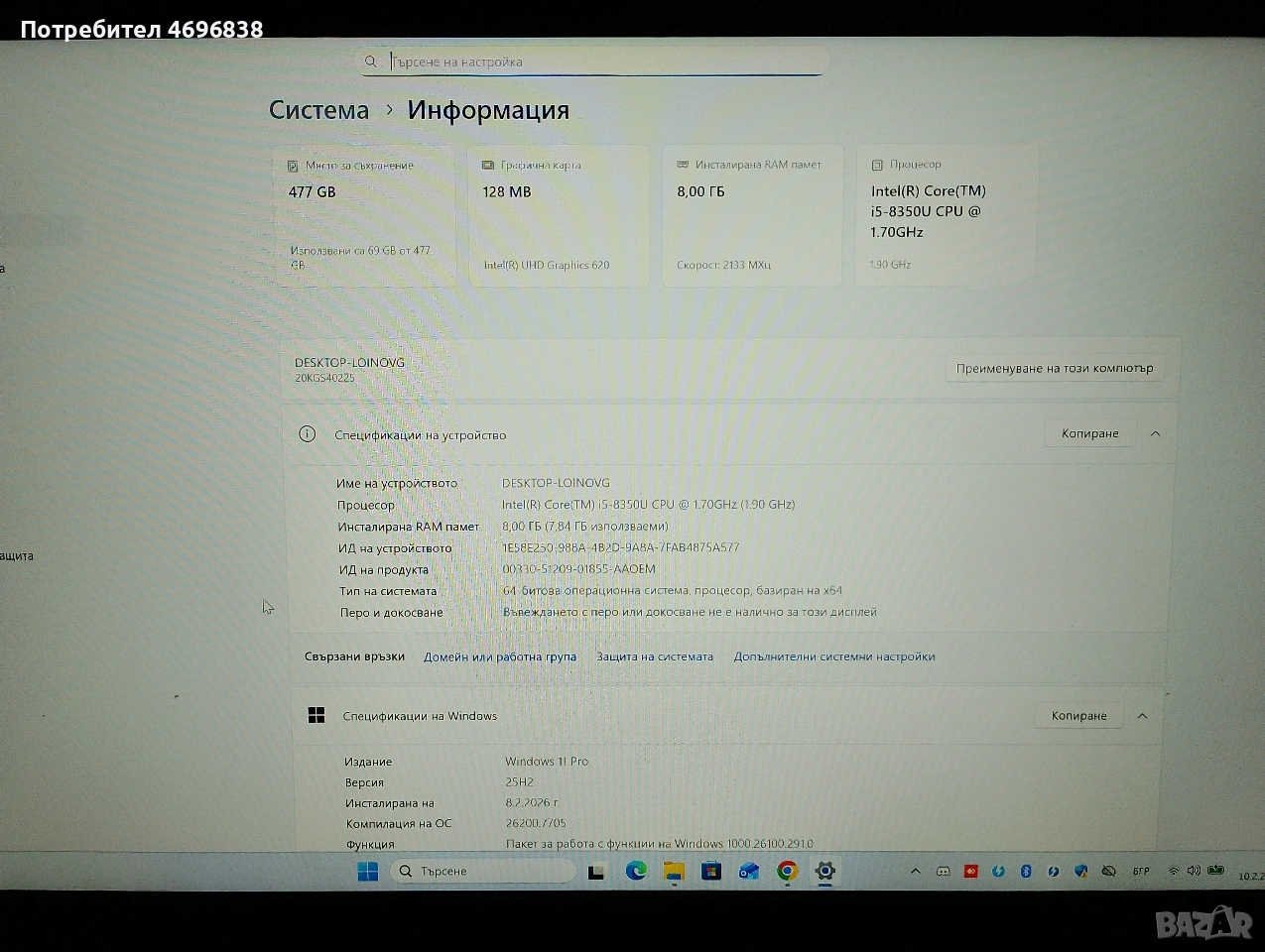Screen dimensions: 1265x952
Task: Launch Microsoft Edge from the taskbar
Action: click(x=636, y=872)
